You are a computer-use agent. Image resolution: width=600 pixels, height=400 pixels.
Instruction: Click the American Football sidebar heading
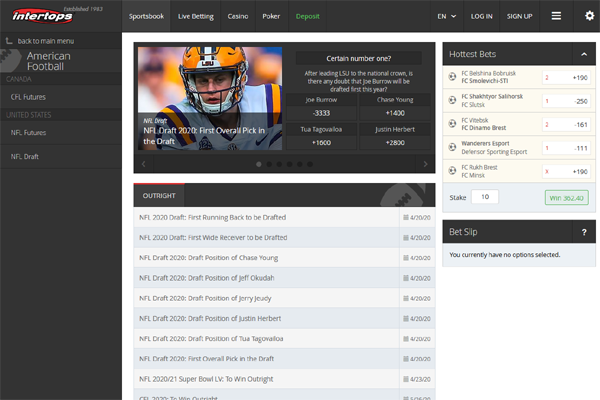coord(49,61)
